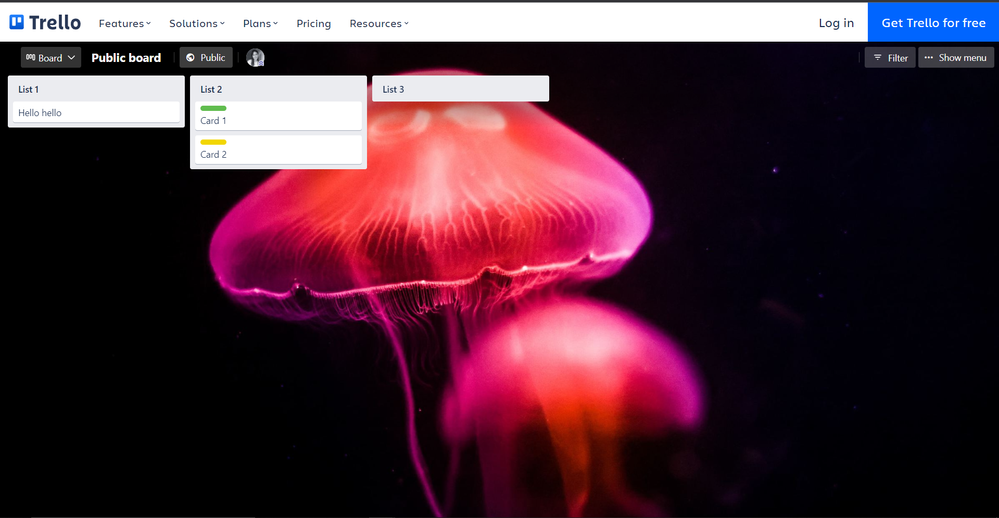The width and height of the screenshot is (999, 518).
Task: Click the yellow label on Card 2
Action: (x=213, y=142)
